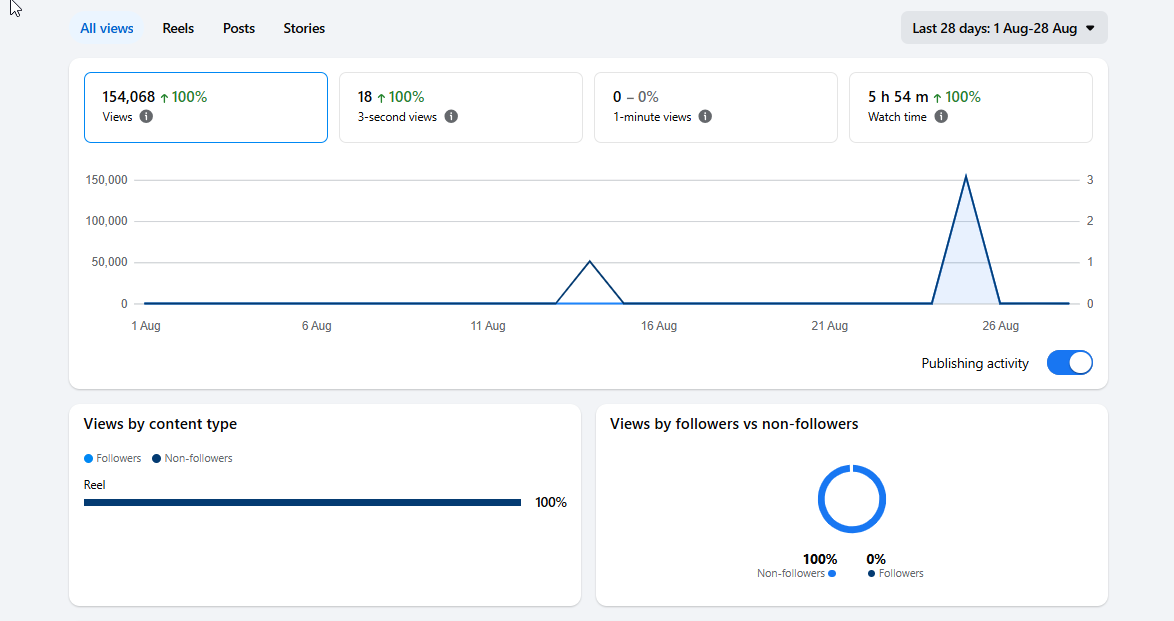This screenshot has width=1174, height=621.
Task: Click the tall chart peak near 26 Aug
Action: coord(966,178)
